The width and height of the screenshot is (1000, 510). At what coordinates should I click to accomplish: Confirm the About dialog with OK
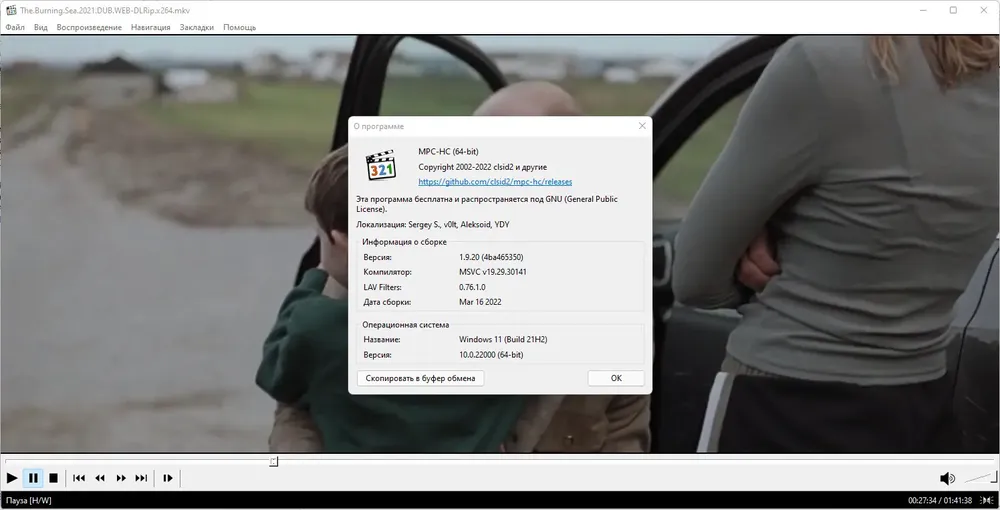pos(616,378)
